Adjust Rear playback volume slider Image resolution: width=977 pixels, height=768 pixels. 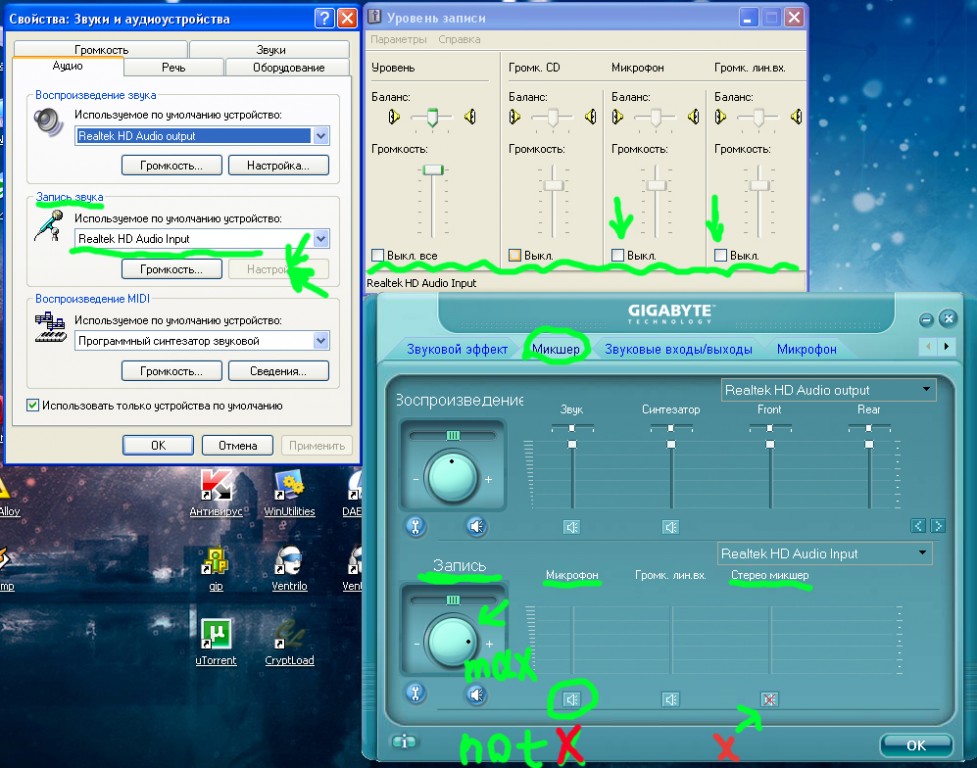(x=869, y=444)
